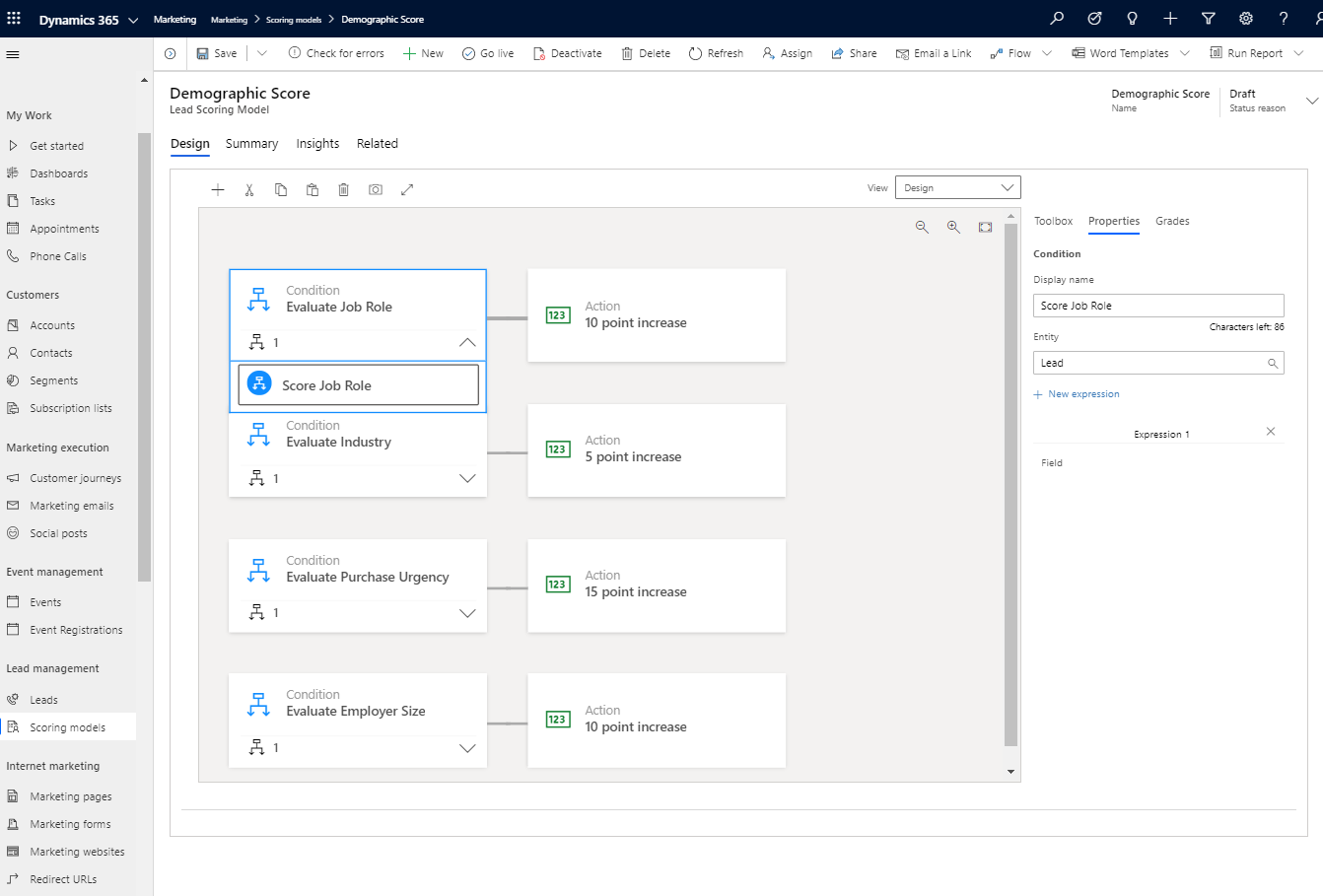Fit the canvas to screen icon
The height and width of the screenshot is (896, 1323).
click(x=985, y=227)
